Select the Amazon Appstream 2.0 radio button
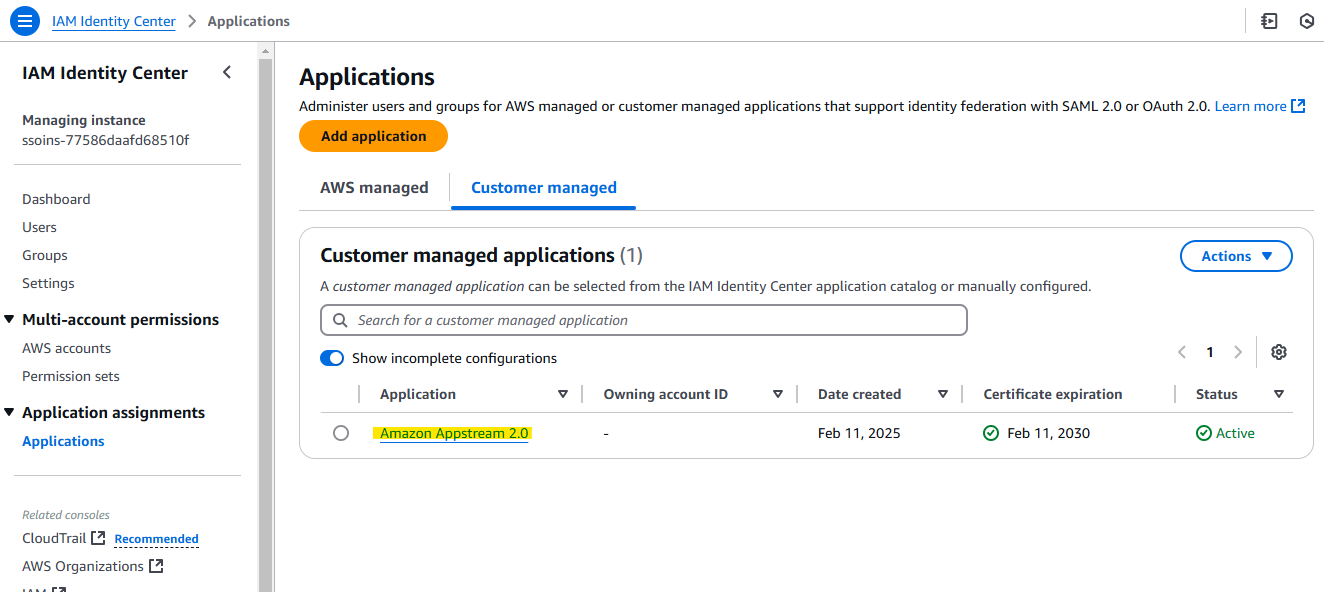1324x592 pixels. [341, 433]
